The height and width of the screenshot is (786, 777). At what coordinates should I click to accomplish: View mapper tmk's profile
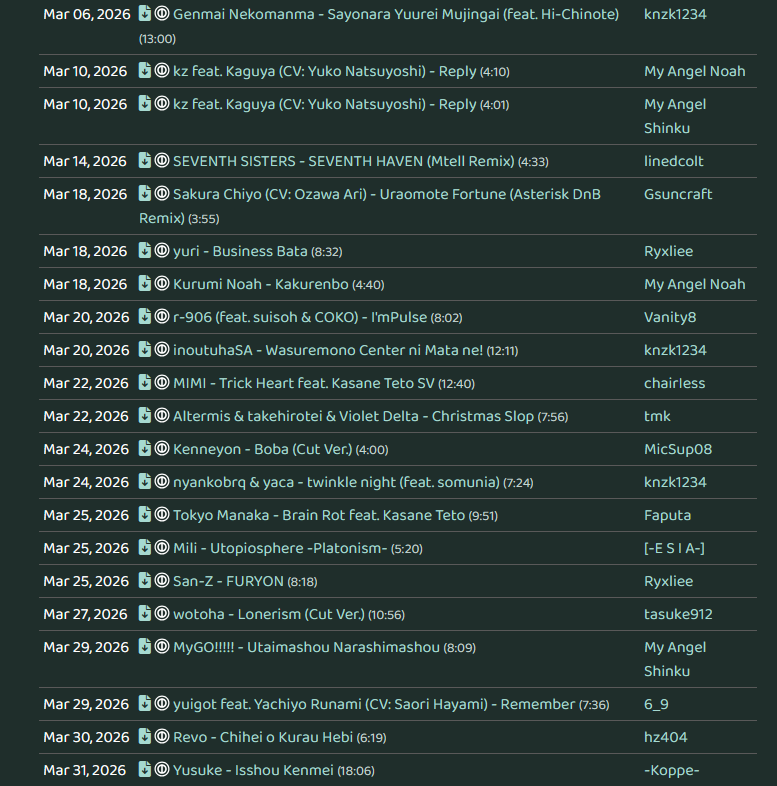pos(657,417)
